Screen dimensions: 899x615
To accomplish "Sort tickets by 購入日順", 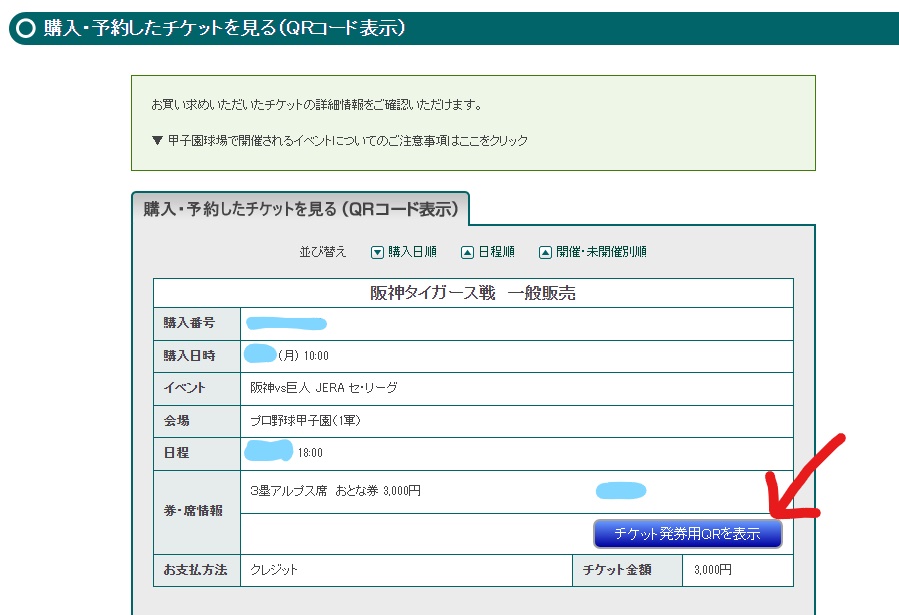I will (x=412, y=252).
